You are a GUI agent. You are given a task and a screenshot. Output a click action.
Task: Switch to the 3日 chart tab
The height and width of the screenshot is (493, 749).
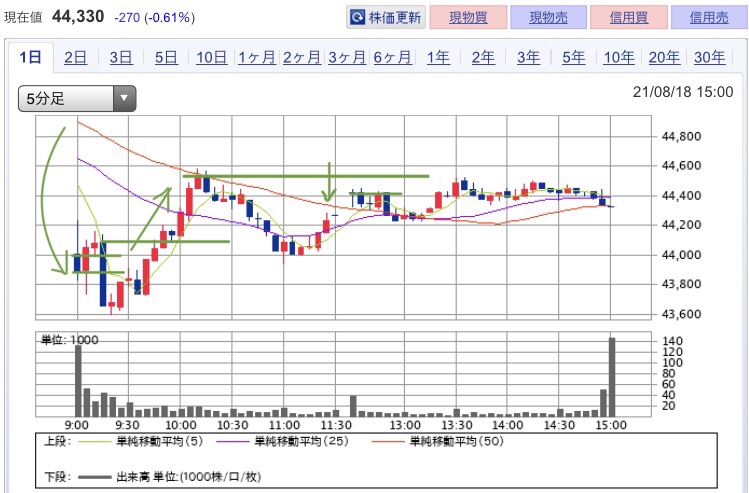point(121,57)
